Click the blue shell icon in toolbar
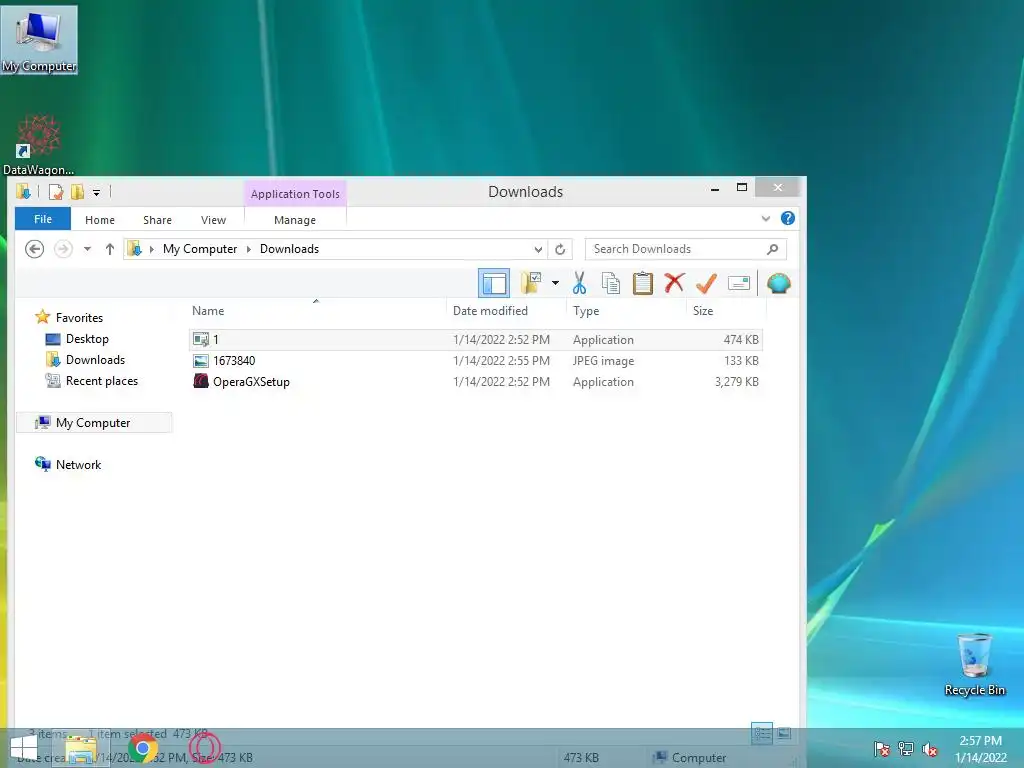This screenshot has height=768, width=1024. coord(778,283)
